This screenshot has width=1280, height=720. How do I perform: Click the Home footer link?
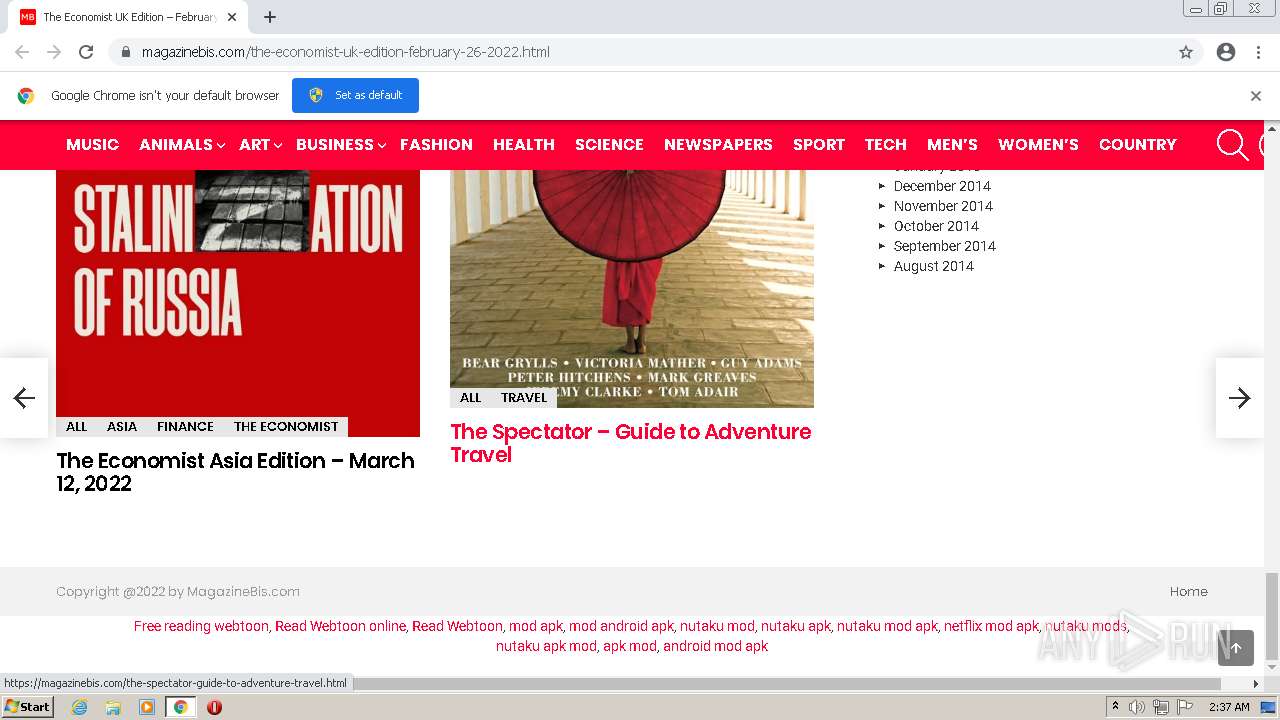point(1189,592)
